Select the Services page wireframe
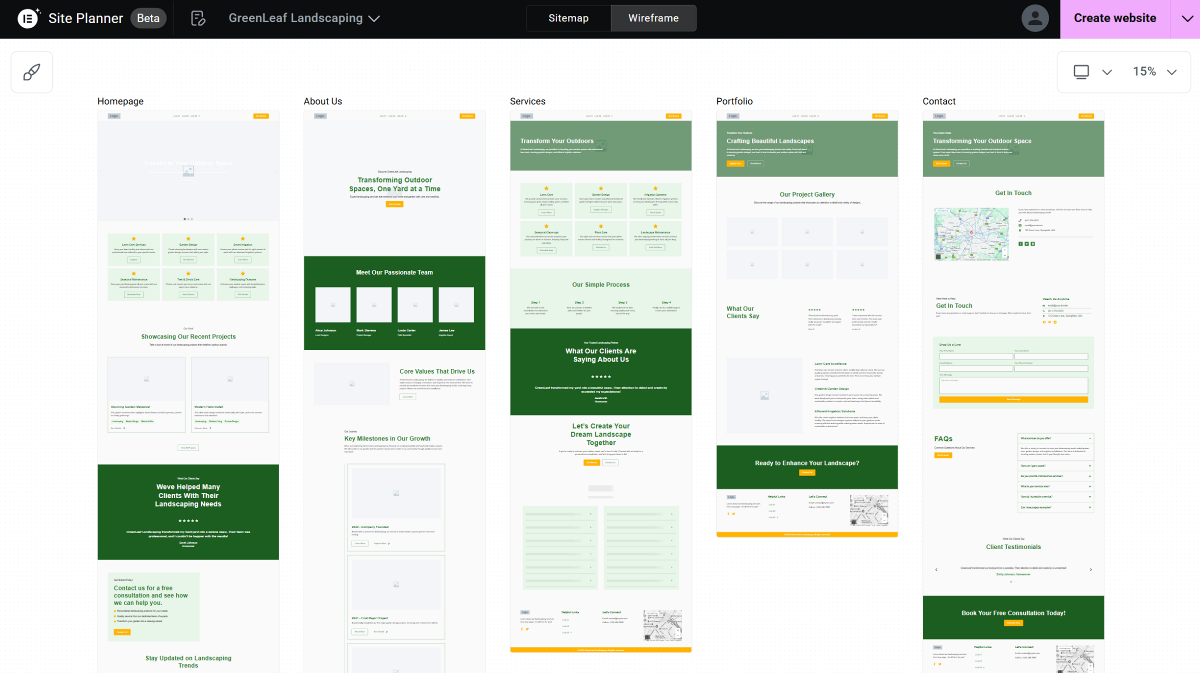This screenshot has width=1200, height=673. coord(600,380)
